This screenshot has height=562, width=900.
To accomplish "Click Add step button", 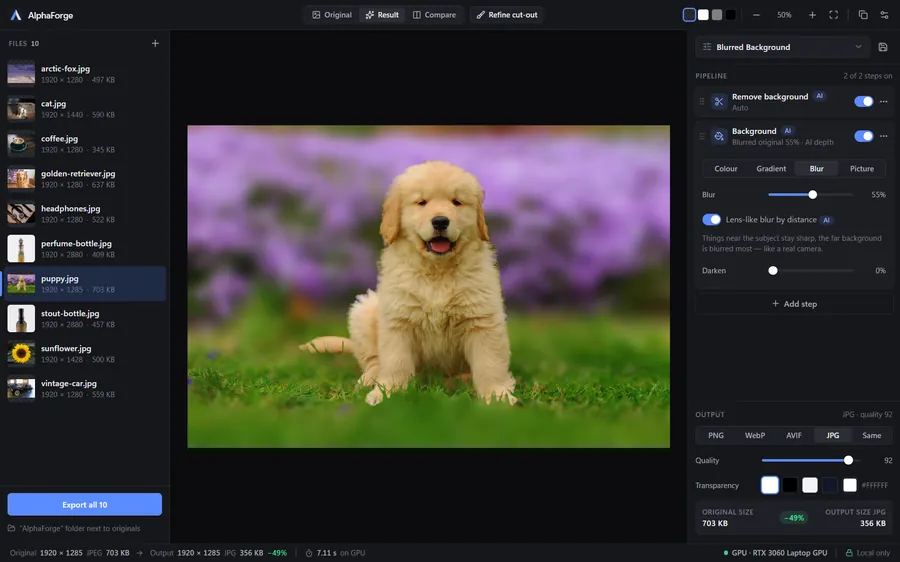I will coord(794,304).
